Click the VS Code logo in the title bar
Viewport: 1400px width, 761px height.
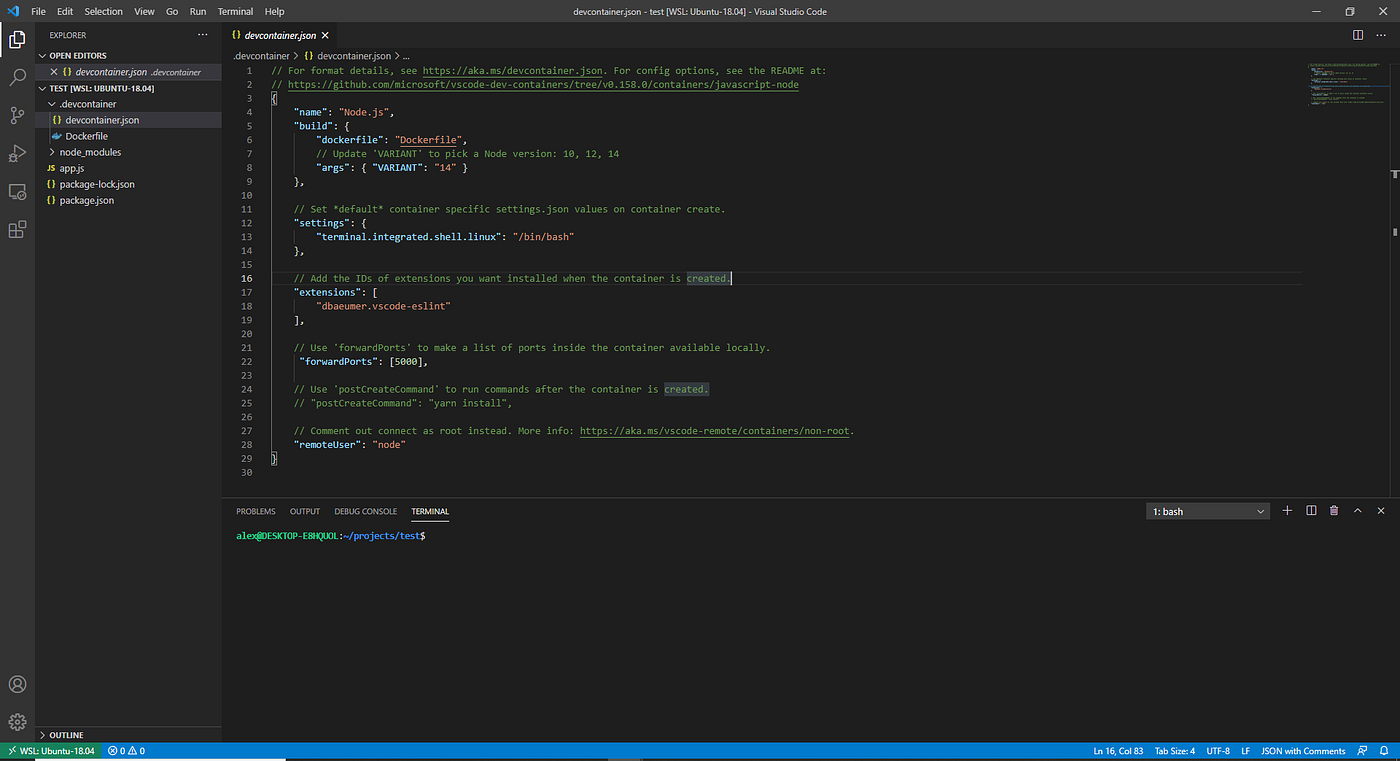coord(14,11)
